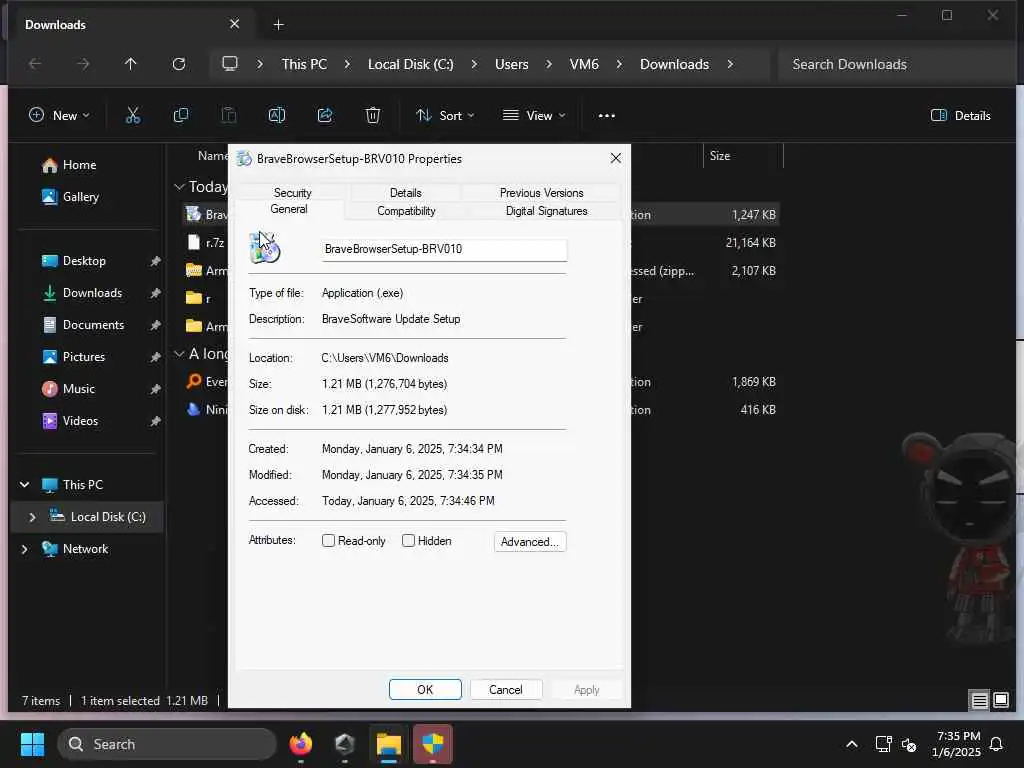The width and height of the screenshot is (1024, 768).
Task: Click Cancel in Properties dialog
Action: tap(505, 690)
